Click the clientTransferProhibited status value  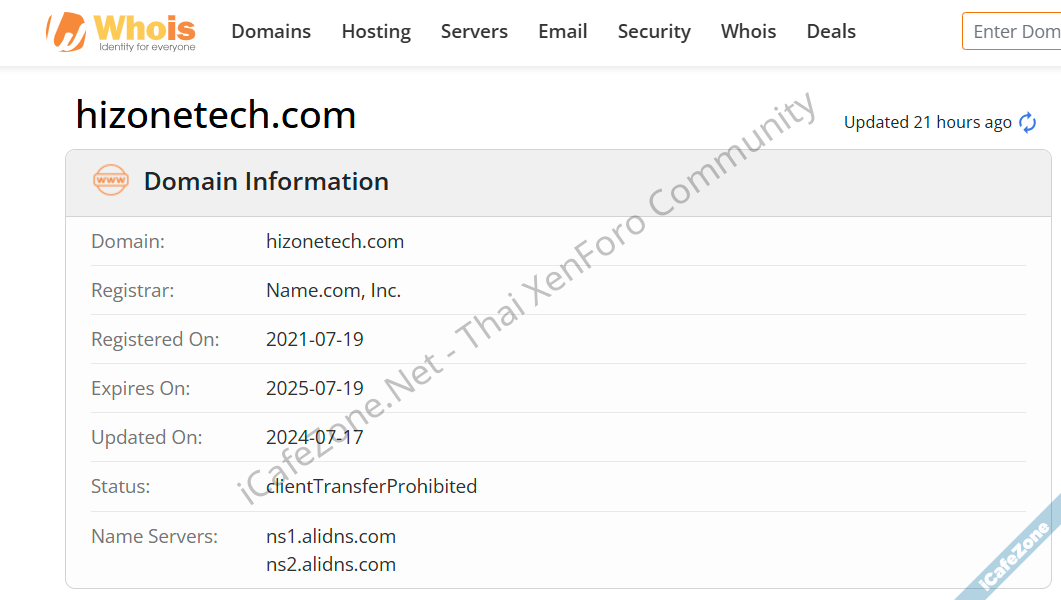coord(372,487)
